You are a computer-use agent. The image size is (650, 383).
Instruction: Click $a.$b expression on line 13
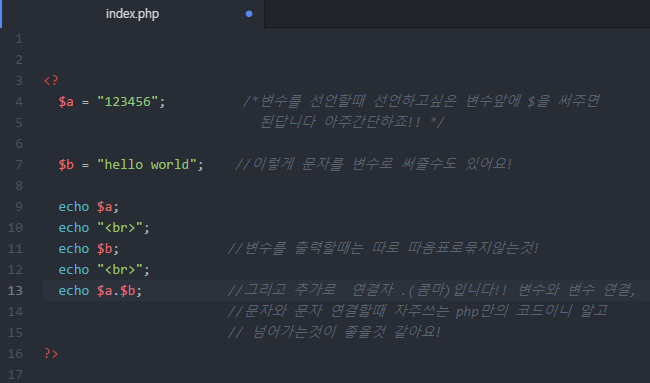click(116, 291)
